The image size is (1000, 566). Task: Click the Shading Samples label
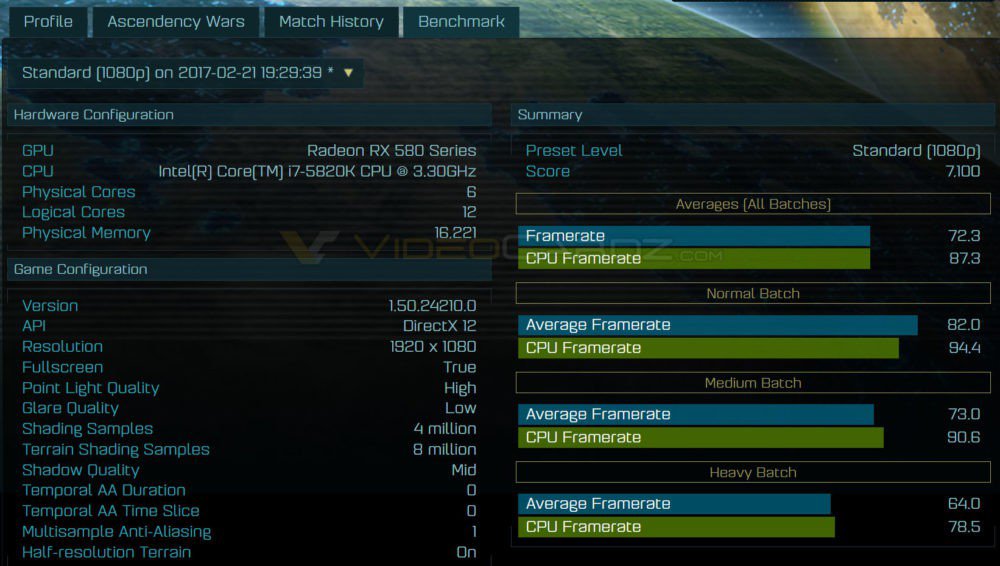(87, 429)
